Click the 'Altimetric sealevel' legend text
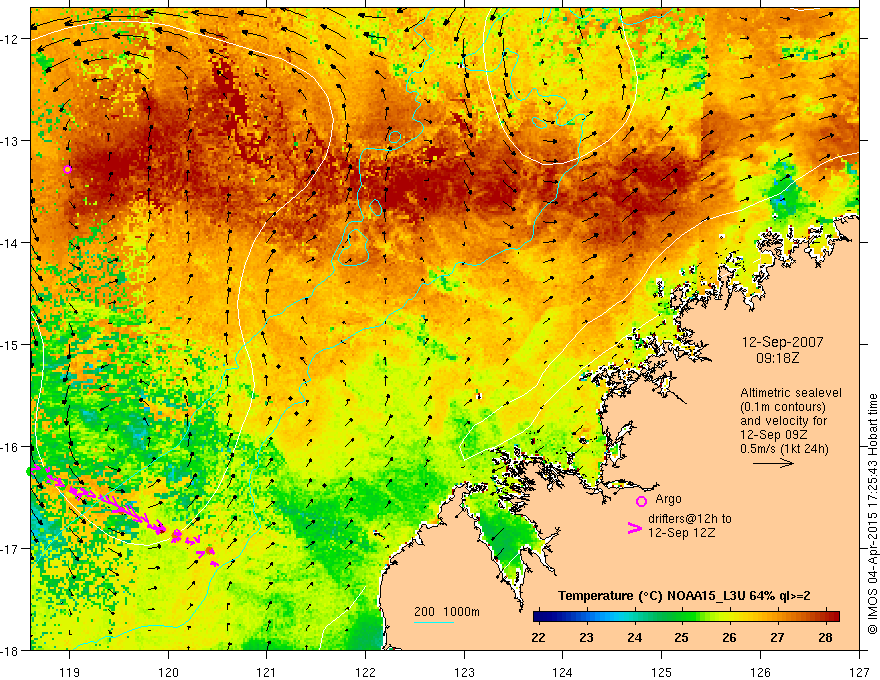880x680 pixels. [791, 393]
